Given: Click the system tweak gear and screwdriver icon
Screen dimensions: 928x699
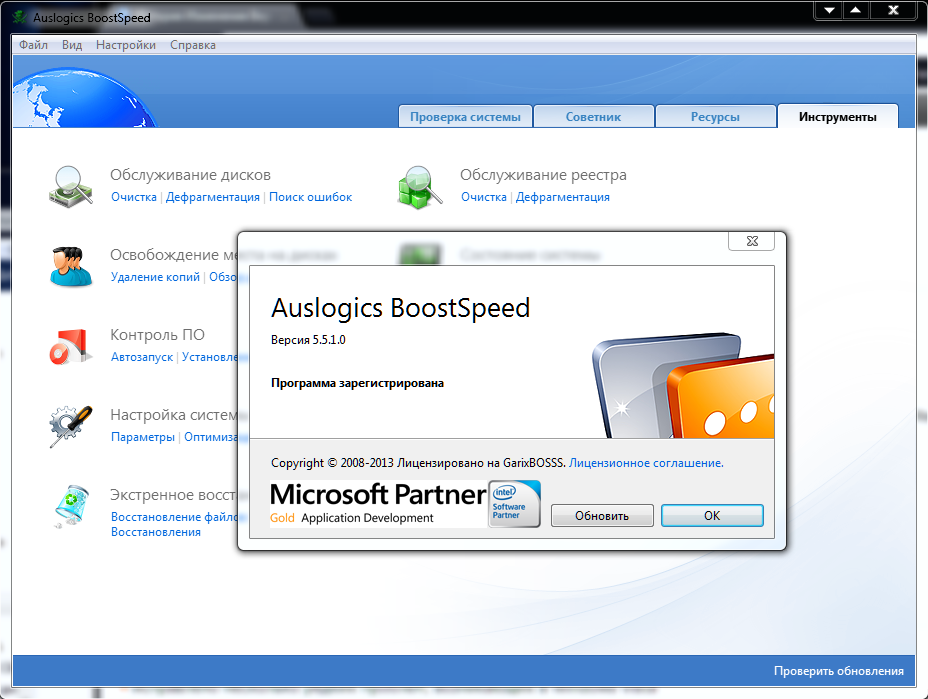Looking at the screenshot, I should click(x=71, y=426).
